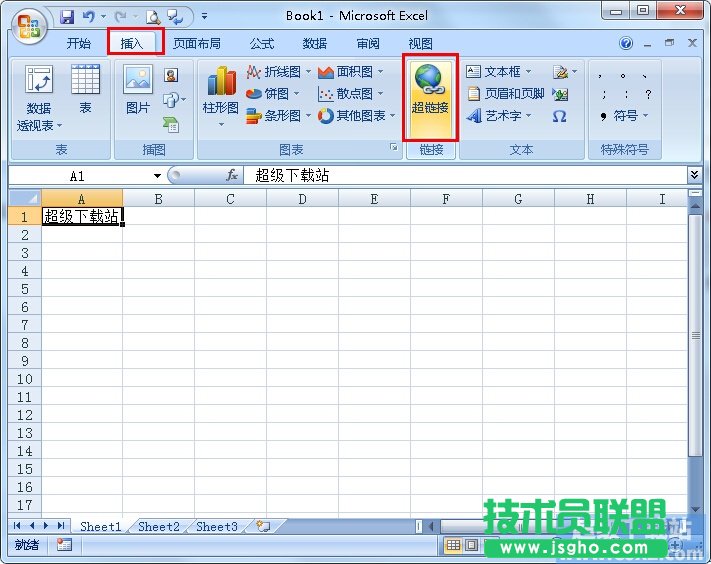Open Excel help question mark
This screenshot has height=564, width=711.
(x=626, y=43)
